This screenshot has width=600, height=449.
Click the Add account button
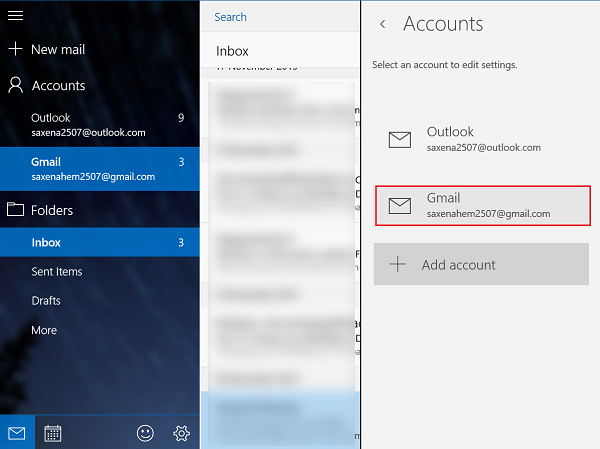pyautogui.click(x=481, y=265)
